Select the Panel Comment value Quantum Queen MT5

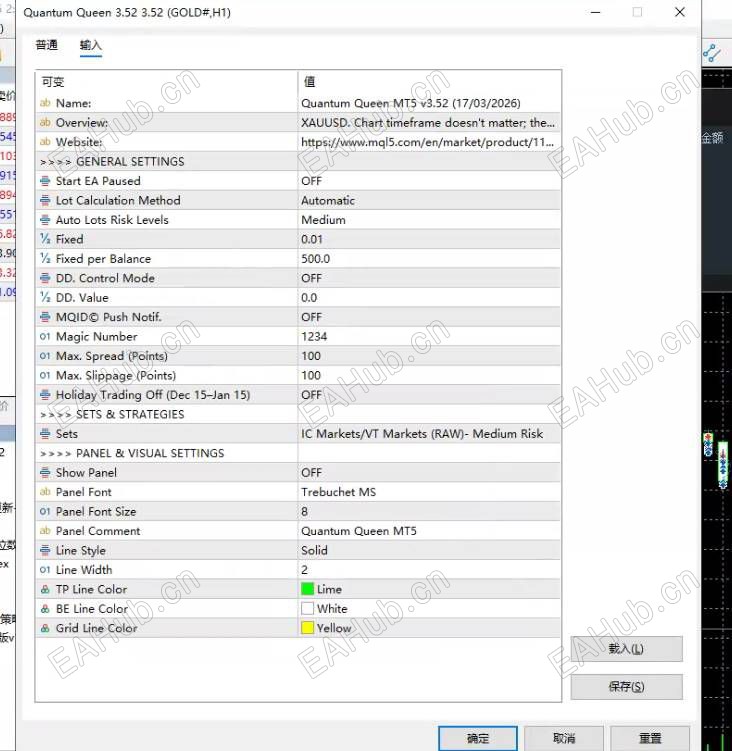pos(429,531)
